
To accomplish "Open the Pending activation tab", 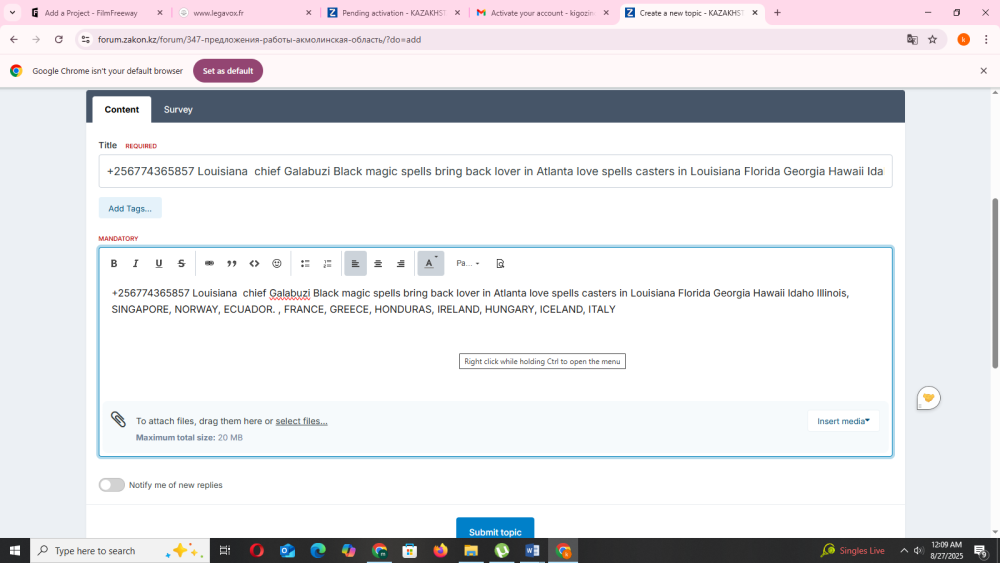I will (393, 13).
